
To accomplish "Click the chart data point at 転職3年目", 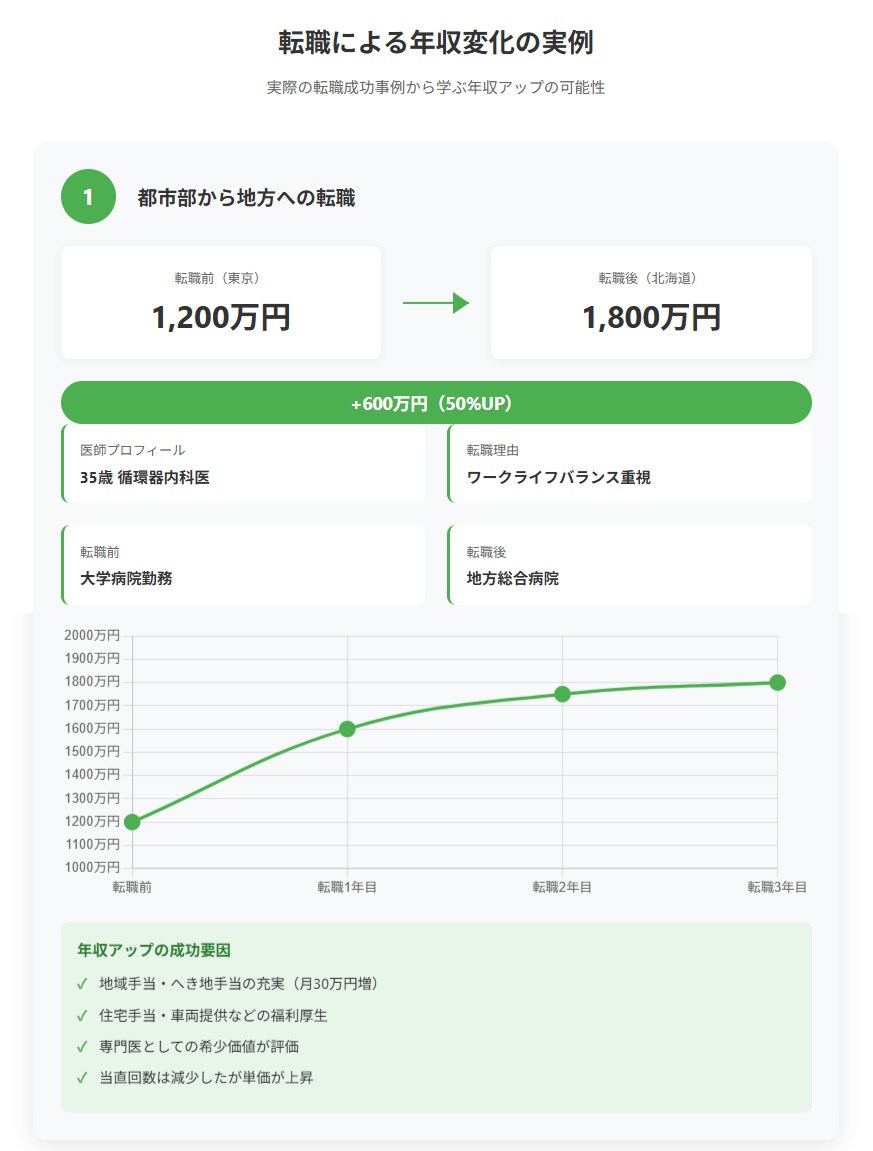I will click(777, 682).
